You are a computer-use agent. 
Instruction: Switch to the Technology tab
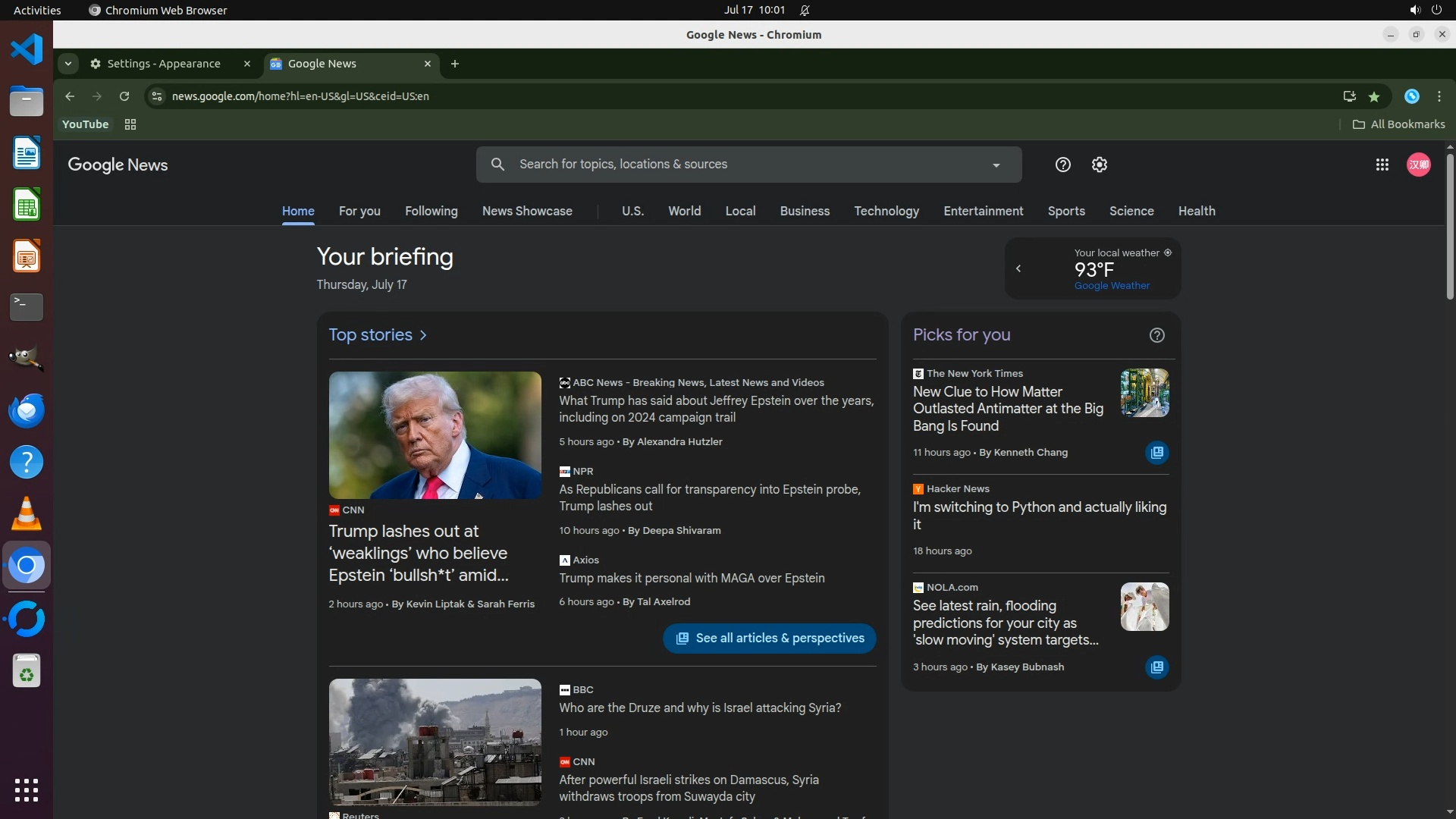(886, 211)
